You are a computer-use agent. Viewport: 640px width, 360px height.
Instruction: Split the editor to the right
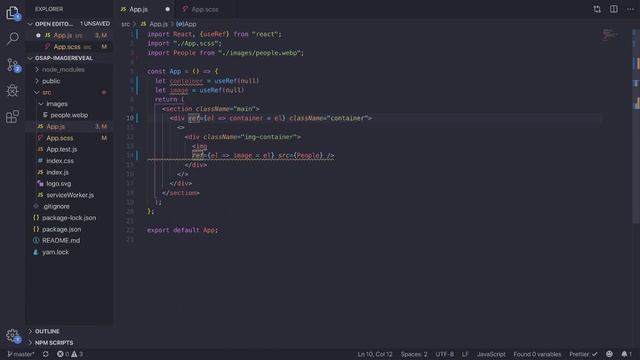pyautogui.click(x=613, y=9)
